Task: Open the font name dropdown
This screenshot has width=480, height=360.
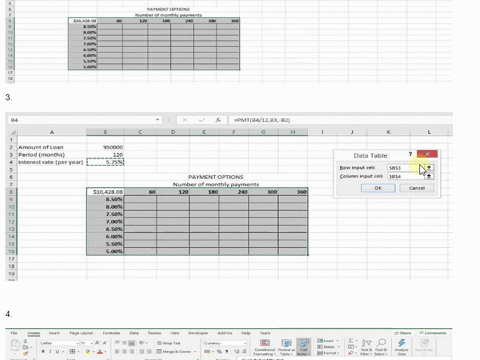Action: pos(78,343)
